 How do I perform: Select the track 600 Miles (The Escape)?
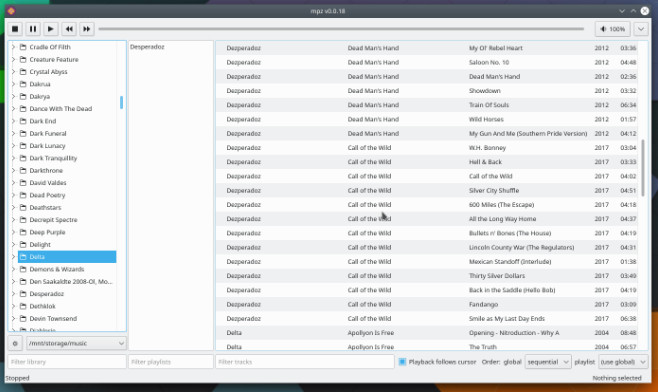coord(427,205)
